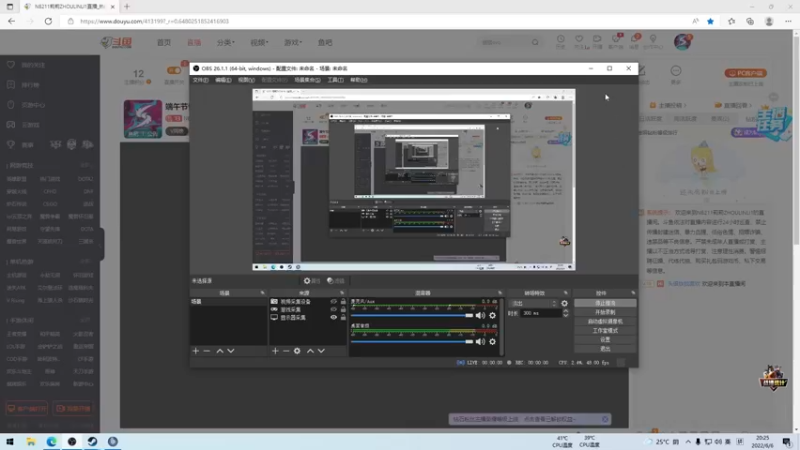Open Douyu watch history clock icon
This screenshot has width=800, height=450.
[x=560, y=39]
